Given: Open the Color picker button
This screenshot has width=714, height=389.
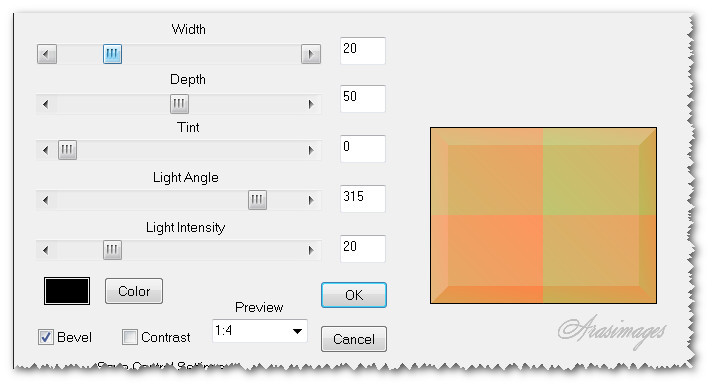Looking at the screenshot, I should pos(134,291).
